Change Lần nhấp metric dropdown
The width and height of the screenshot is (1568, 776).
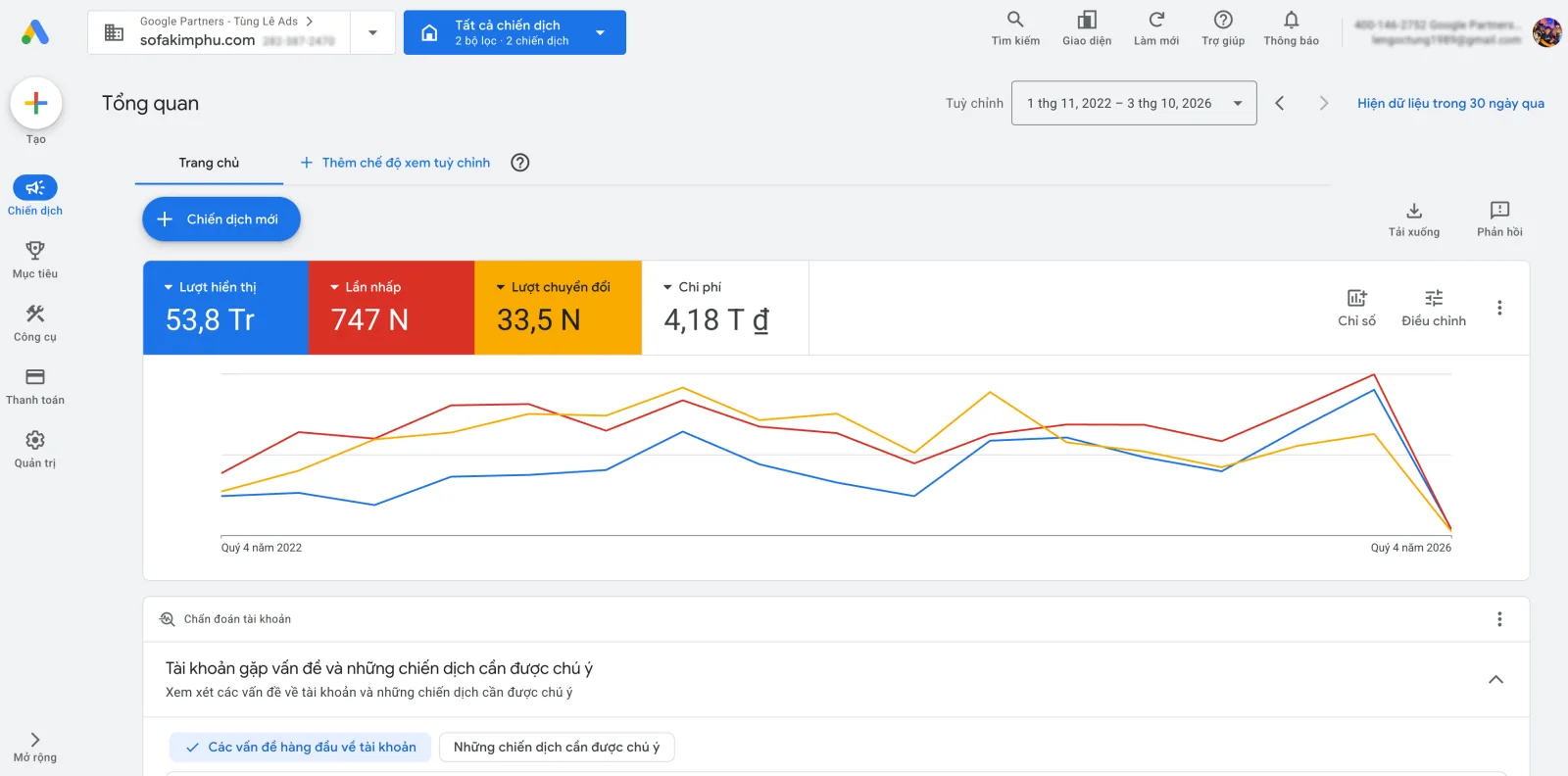pyautogui.click(x=366, y=287)
